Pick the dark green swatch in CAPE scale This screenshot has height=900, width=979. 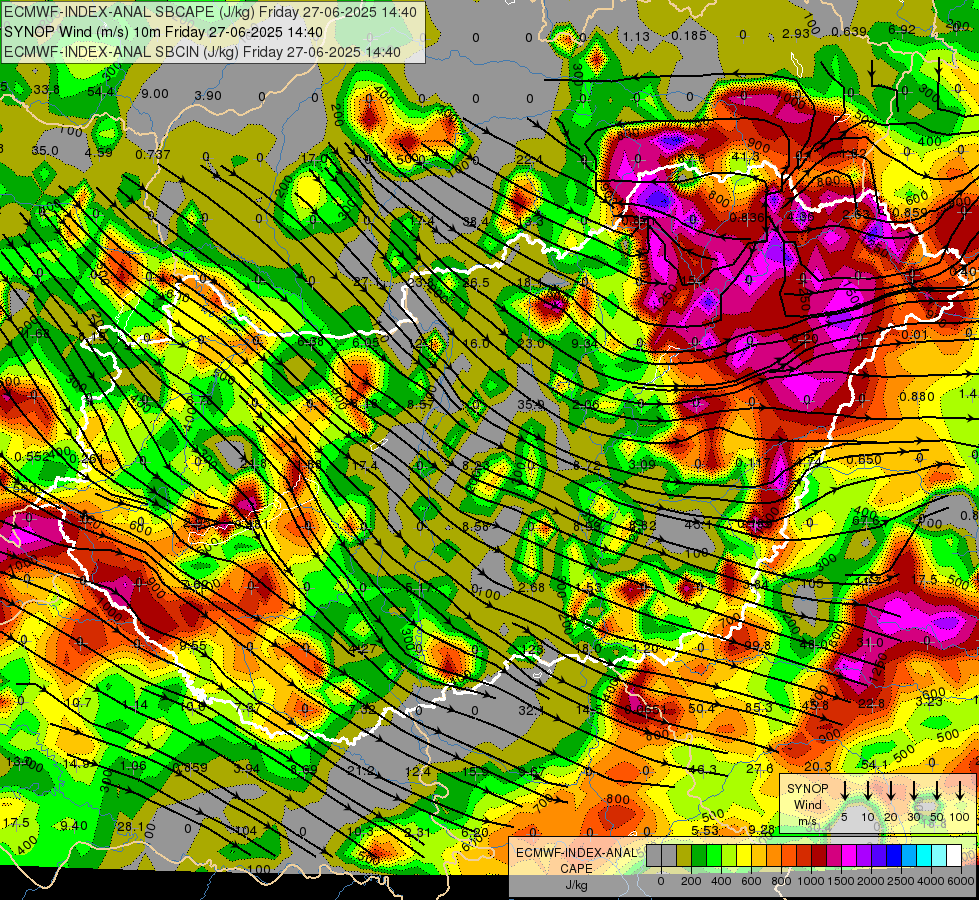coord(699,856)
